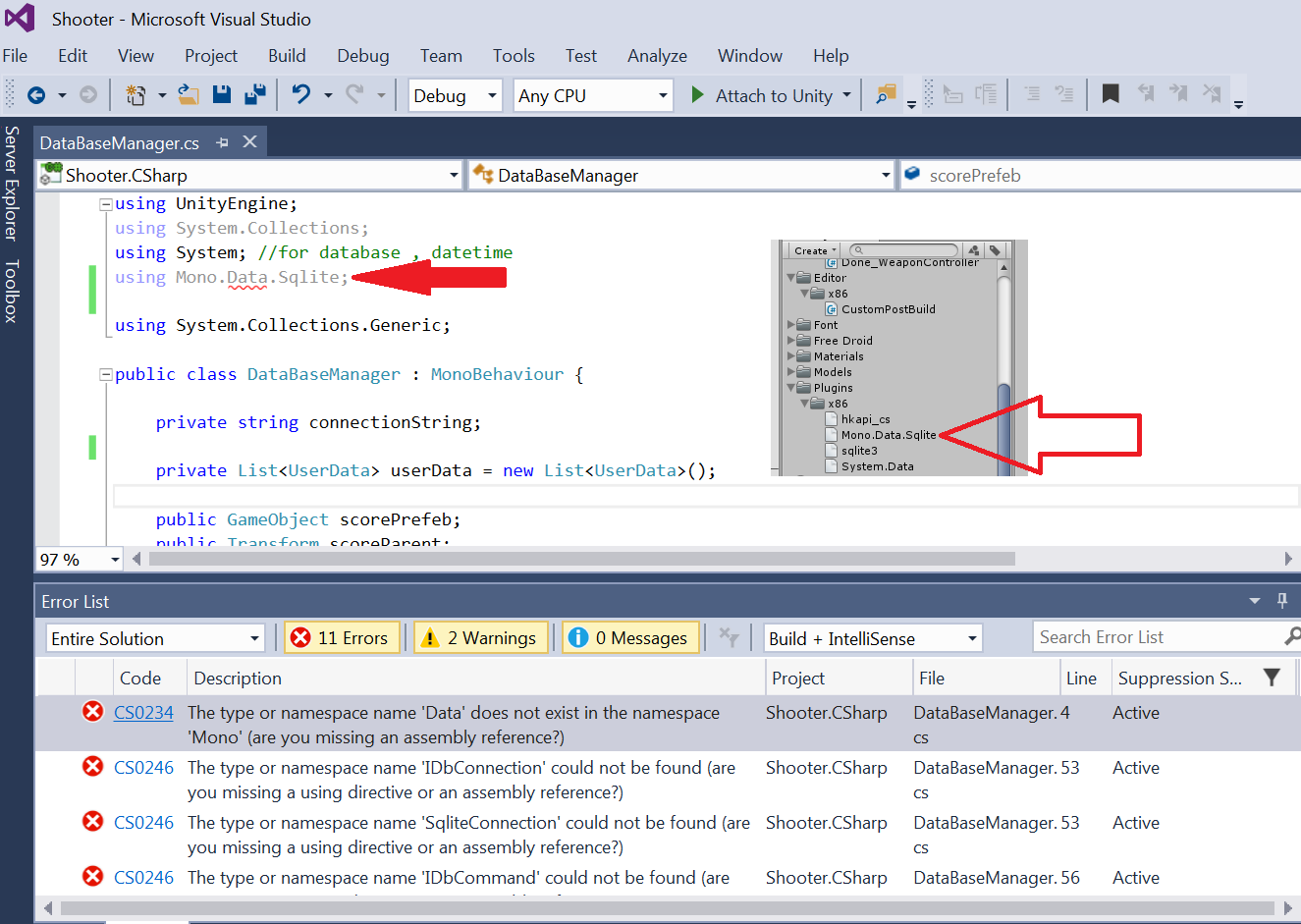
Task: Open Find in Files from the toolbar
Action: click(886, 95)
